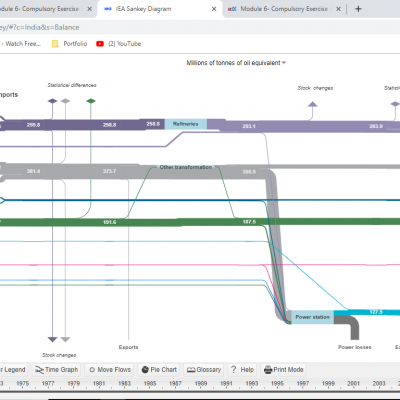Click the green Statistical differences diamond marker
Screen dimensions: 400x400
pos(91,101)
